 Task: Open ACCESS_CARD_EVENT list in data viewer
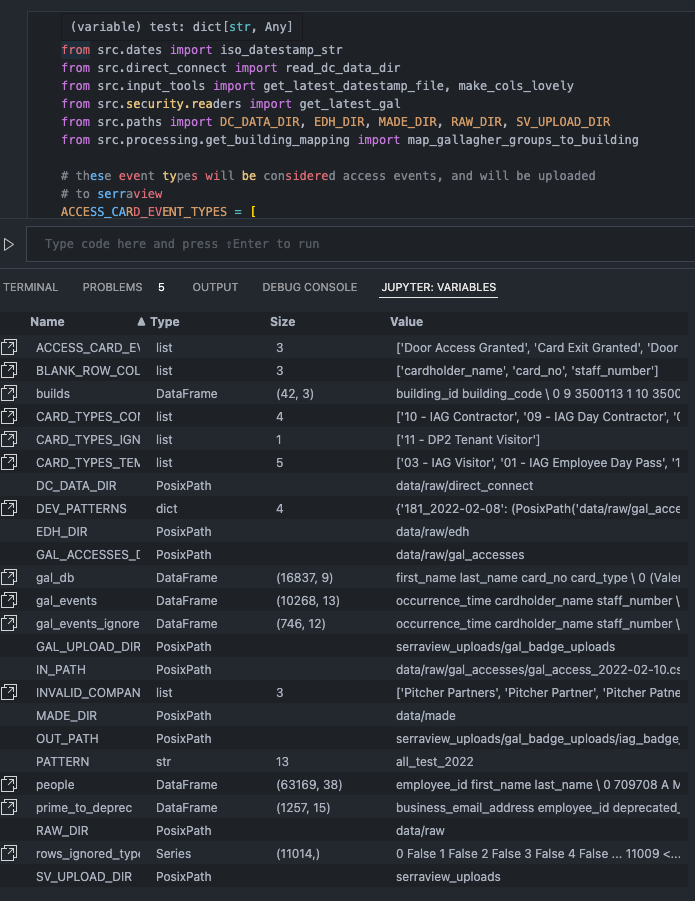[9, 347]
